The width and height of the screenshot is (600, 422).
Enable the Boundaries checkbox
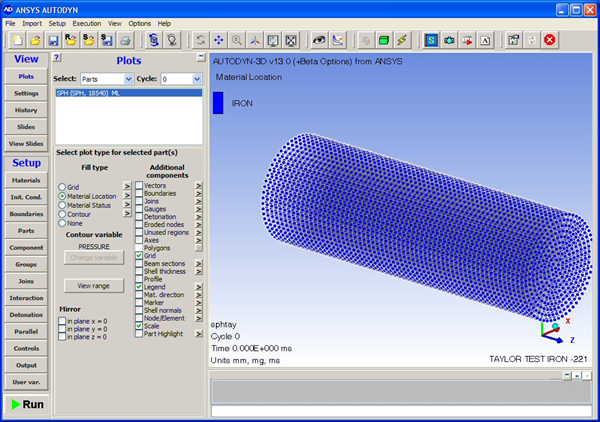click(x=139, y=193)
